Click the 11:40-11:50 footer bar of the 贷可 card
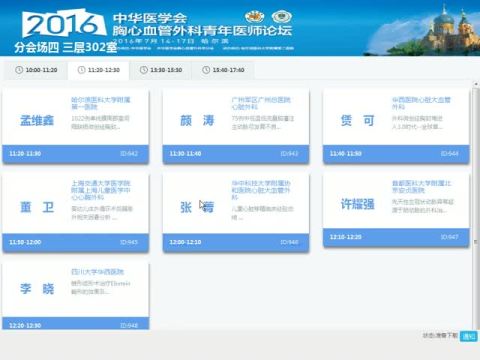Image resolution: width=480 pixels, height=360 pixels. (396, 154)
